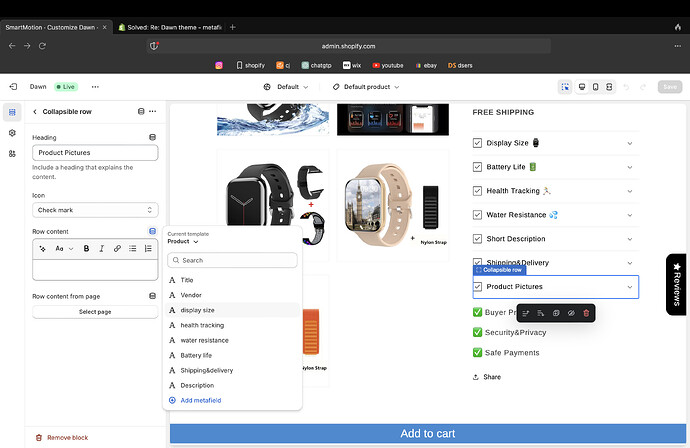Insert link in row content editor
This screenshot has width=690, height=448.
coord(117,249)
